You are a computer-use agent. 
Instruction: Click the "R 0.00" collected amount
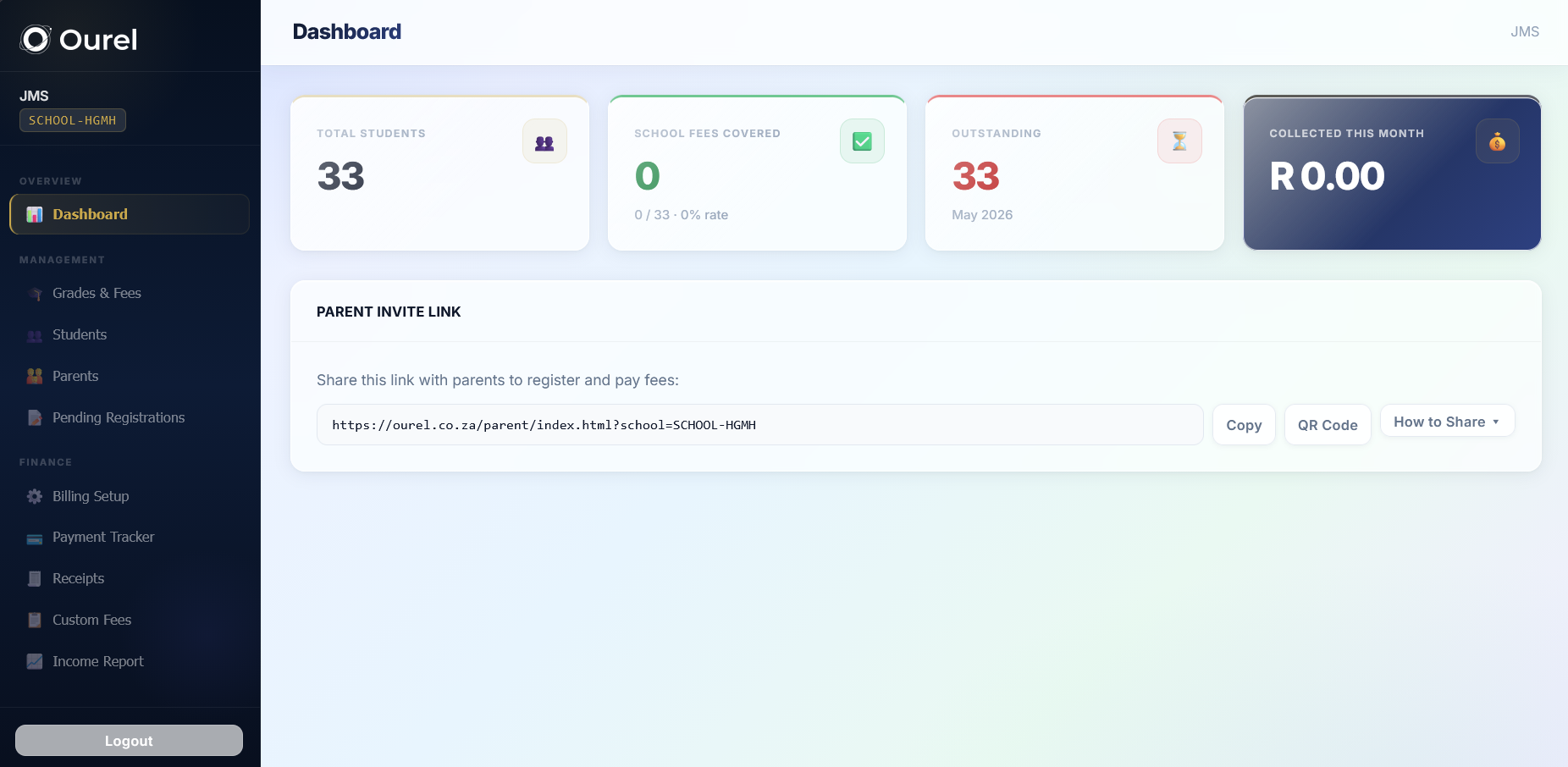point(1327,176)
